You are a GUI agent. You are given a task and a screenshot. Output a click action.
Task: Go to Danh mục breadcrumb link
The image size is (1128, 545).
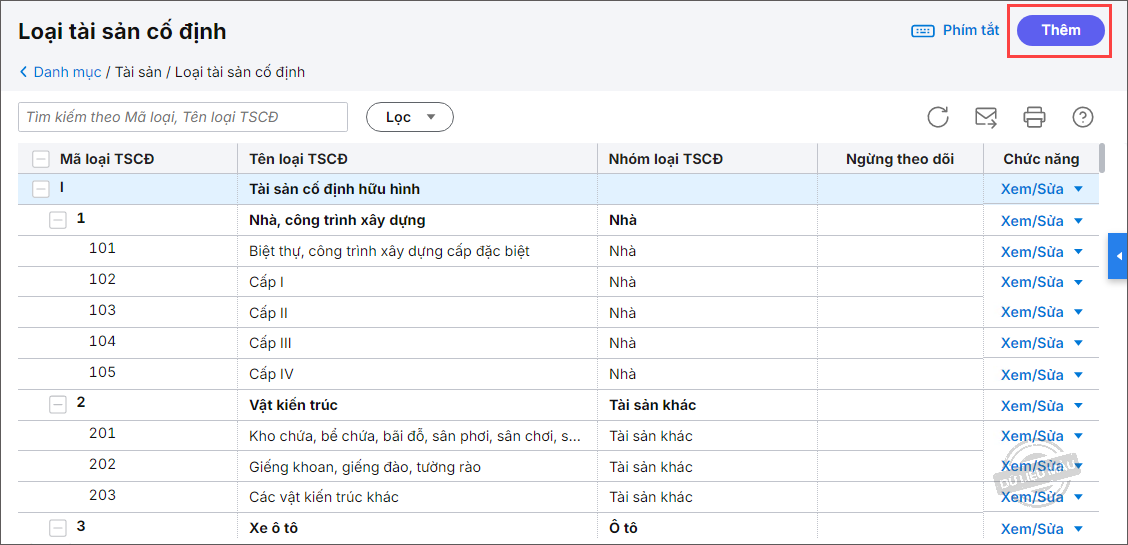tap(67, 72)
